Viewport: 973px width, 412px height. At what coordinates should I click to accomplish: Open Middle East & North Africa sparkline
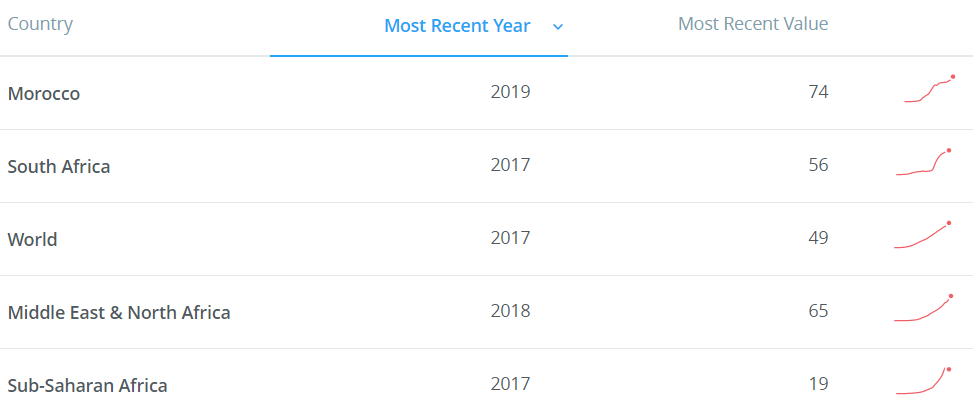pyautogui.click(x=923, y=307)
